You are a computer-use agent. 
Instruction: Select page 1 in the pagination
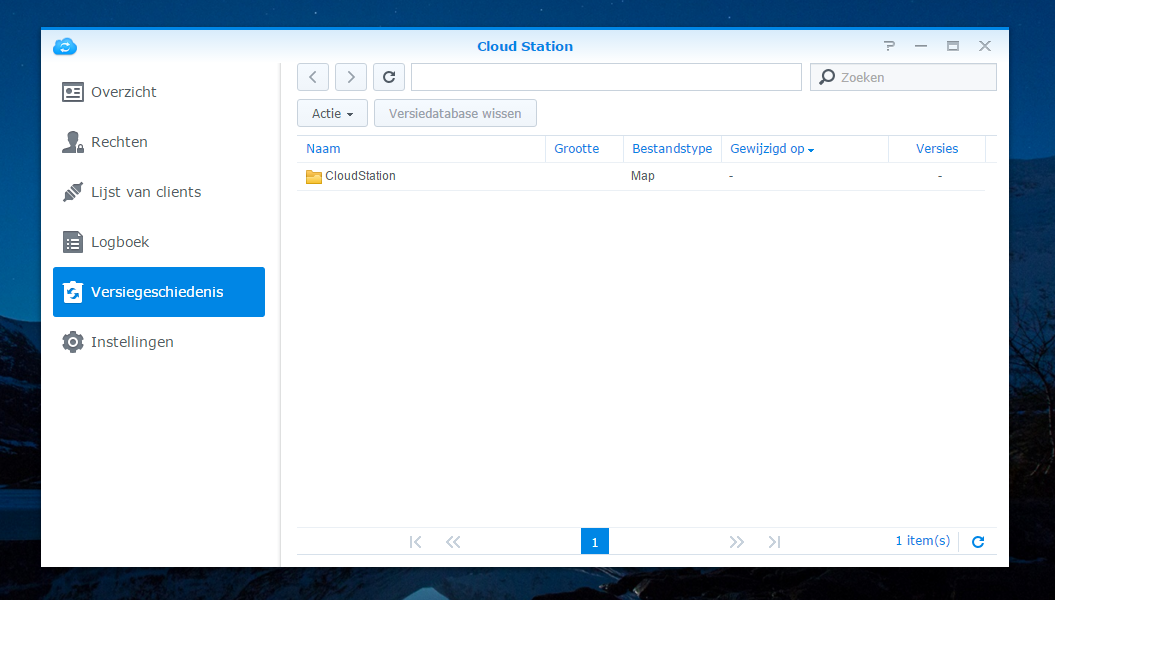point(595,542)
